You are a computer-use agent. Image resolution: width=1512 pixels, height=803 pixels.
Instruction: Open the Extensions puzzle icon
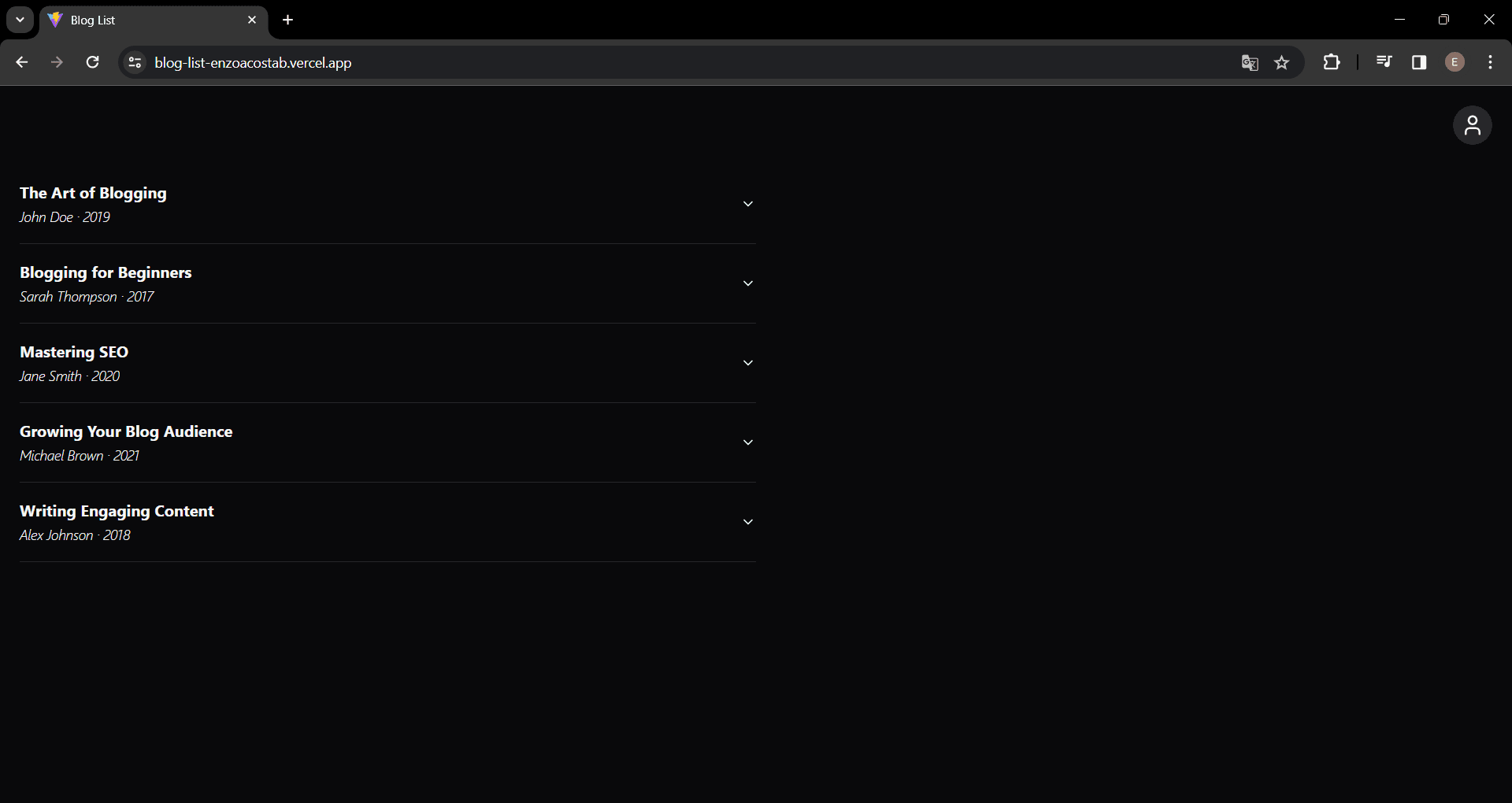pos(1332,62)
